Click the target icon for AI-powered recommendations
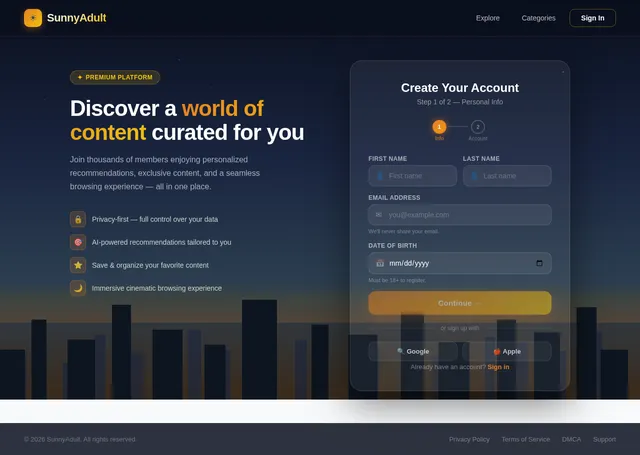The width and height of the screenshot is (640, 455). coord(78,242)
